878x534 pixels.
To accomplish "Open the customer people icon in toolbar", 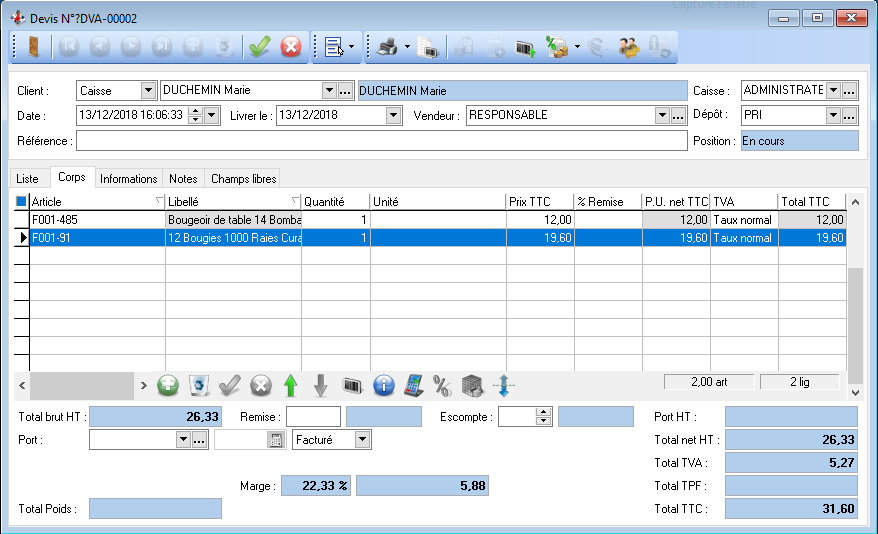I will click(x=628, y=47).
